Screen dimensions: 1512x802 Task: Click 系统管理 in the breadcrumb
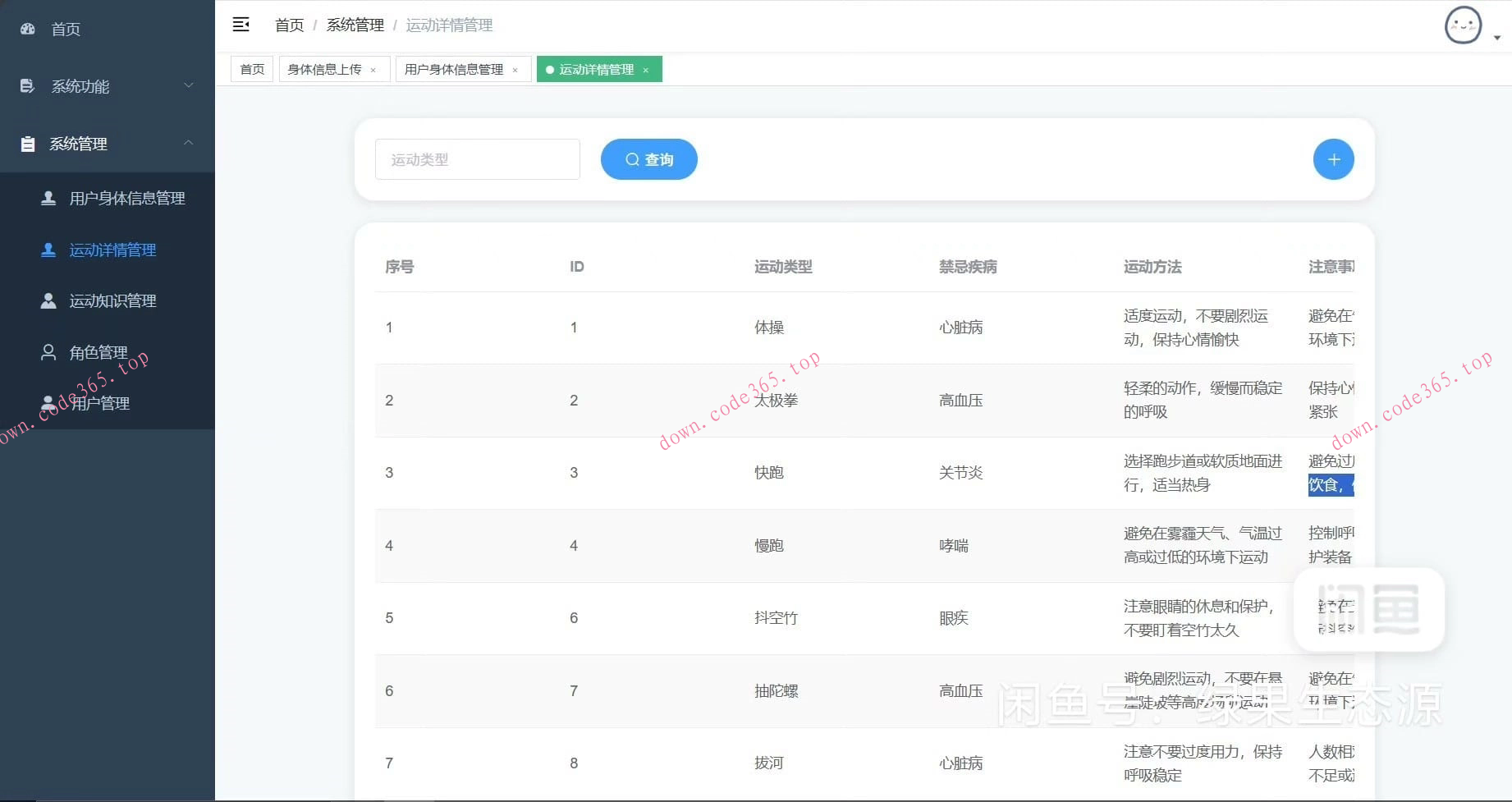[354, 25]
